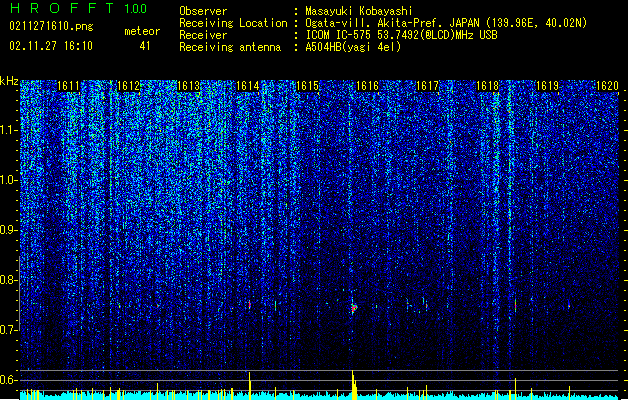Click the 0.7 kHz axis label

point(9,330)
